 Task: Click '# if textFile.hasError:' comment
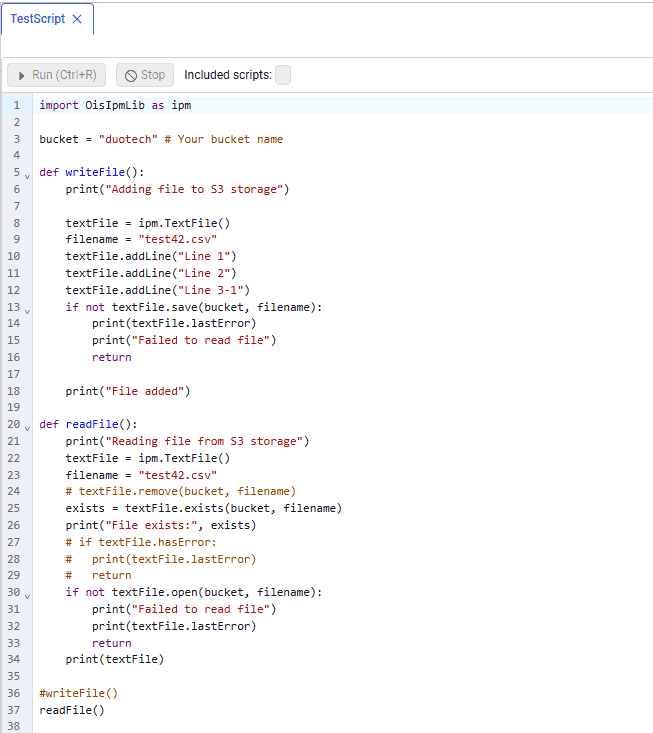[x=141, y=542]
